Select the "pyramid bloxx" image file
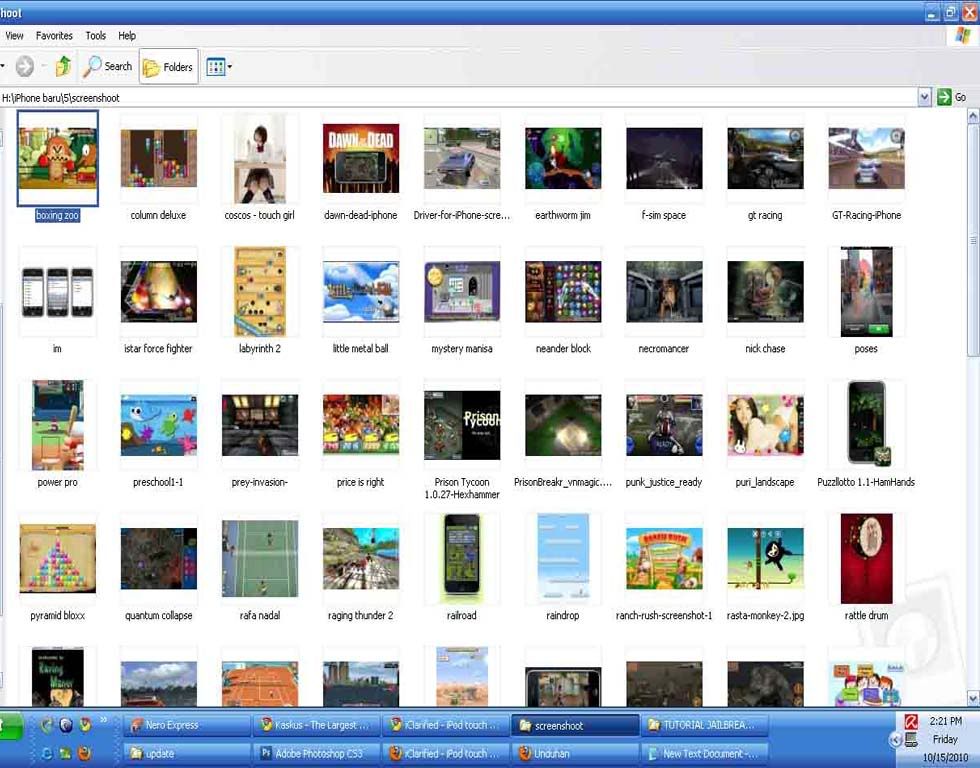980x768 pixels. pyautogui.click(x=58, y=567)
